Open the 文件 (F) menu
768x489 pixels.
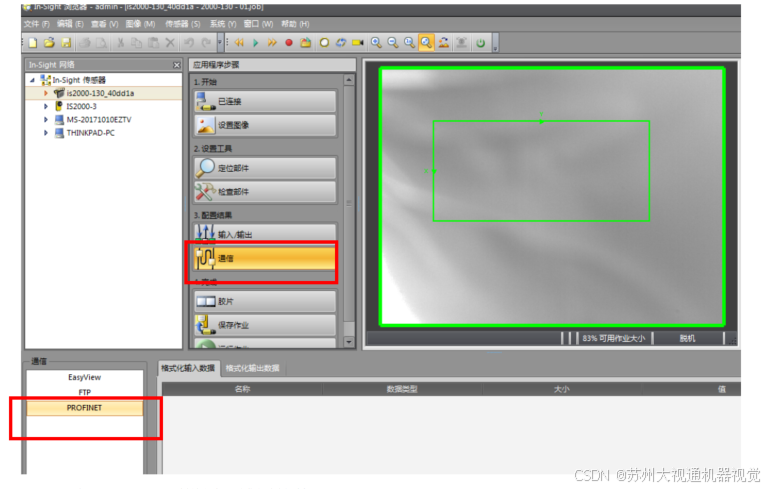tap(37, 24)
